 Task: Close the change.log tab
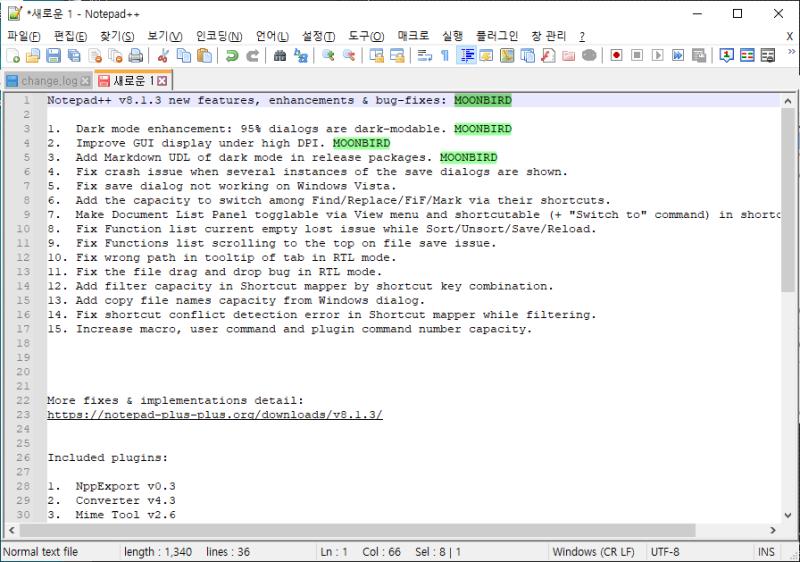point(86,81)
